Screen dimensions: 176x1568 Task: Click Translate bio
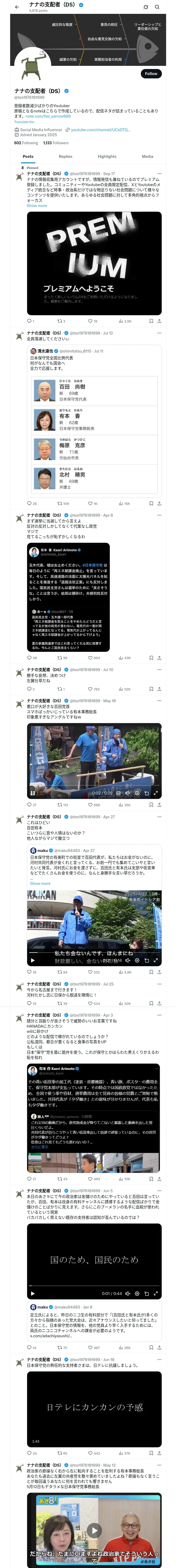pos(24,122)
